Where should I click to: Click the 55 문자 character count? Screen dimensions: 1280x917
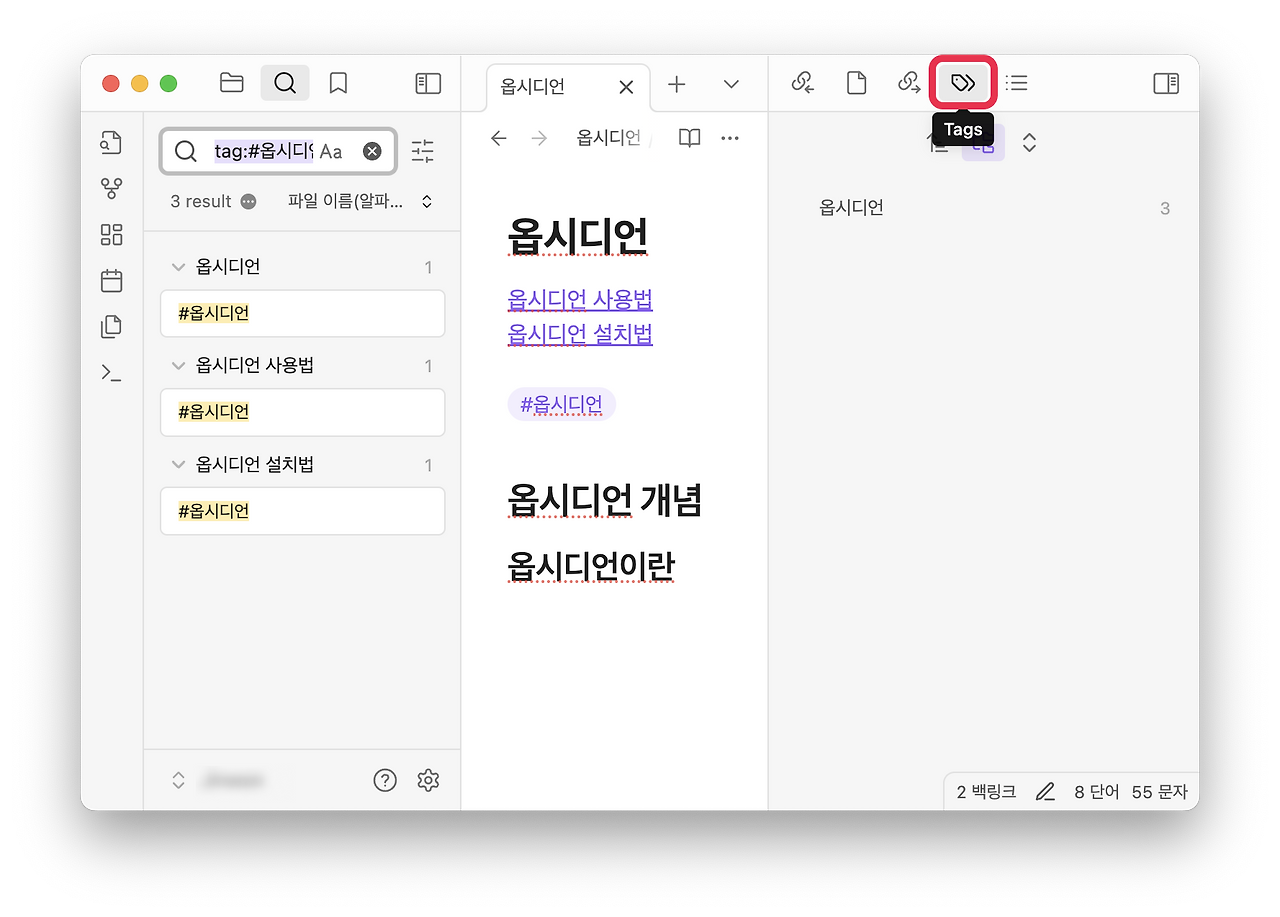1160,792
